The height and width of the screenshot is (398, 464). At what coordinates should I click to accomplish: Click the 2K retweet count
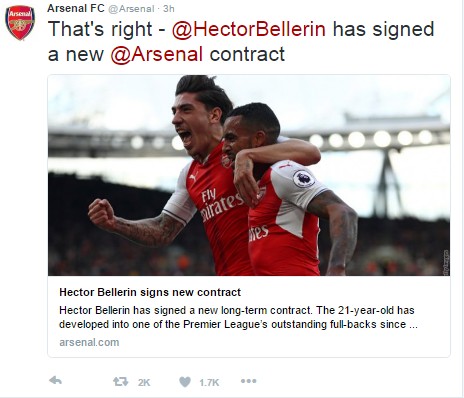click(144, 382)
